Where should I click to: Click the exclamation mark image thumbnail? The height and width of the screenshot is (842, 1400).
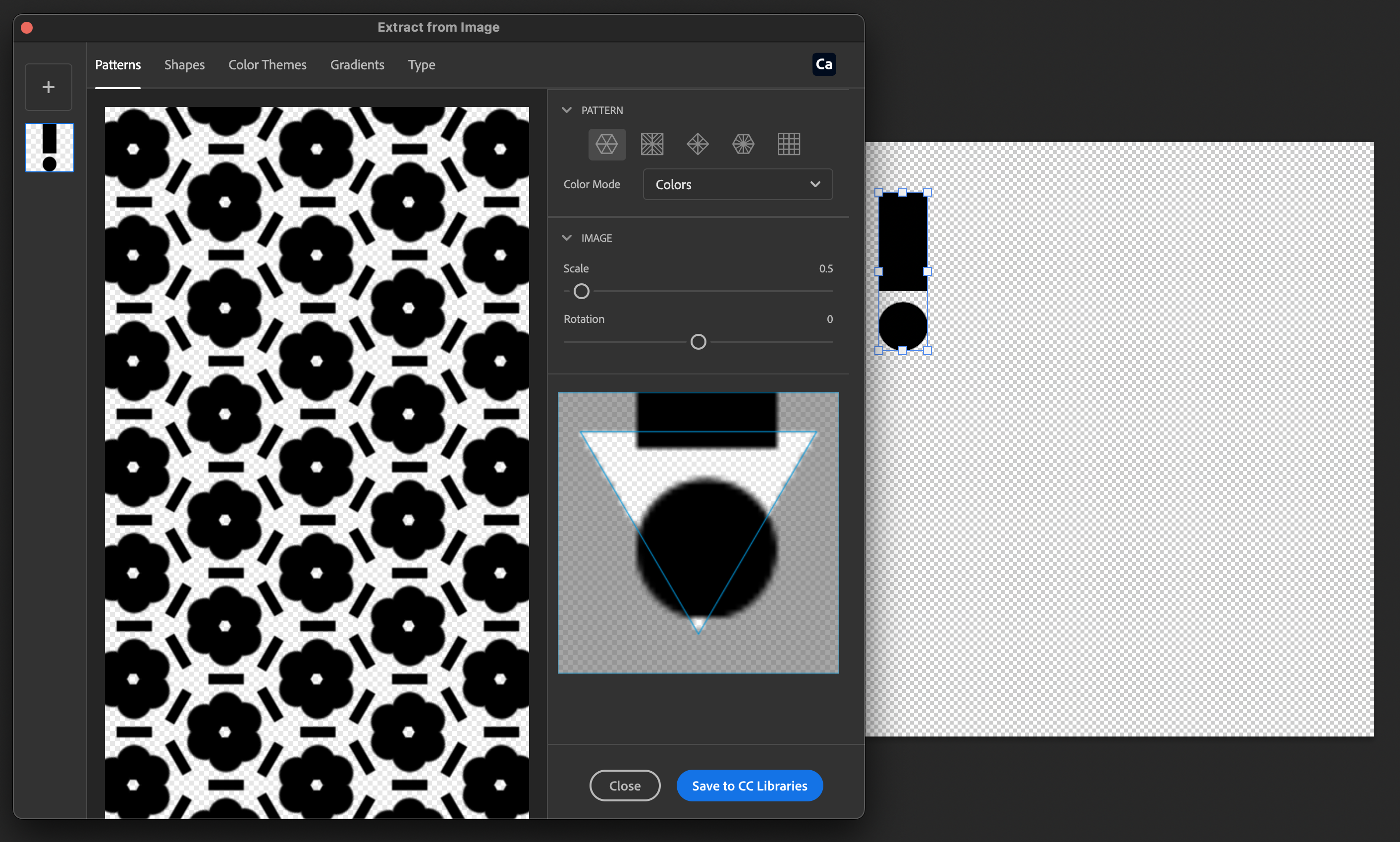point(49,148)
